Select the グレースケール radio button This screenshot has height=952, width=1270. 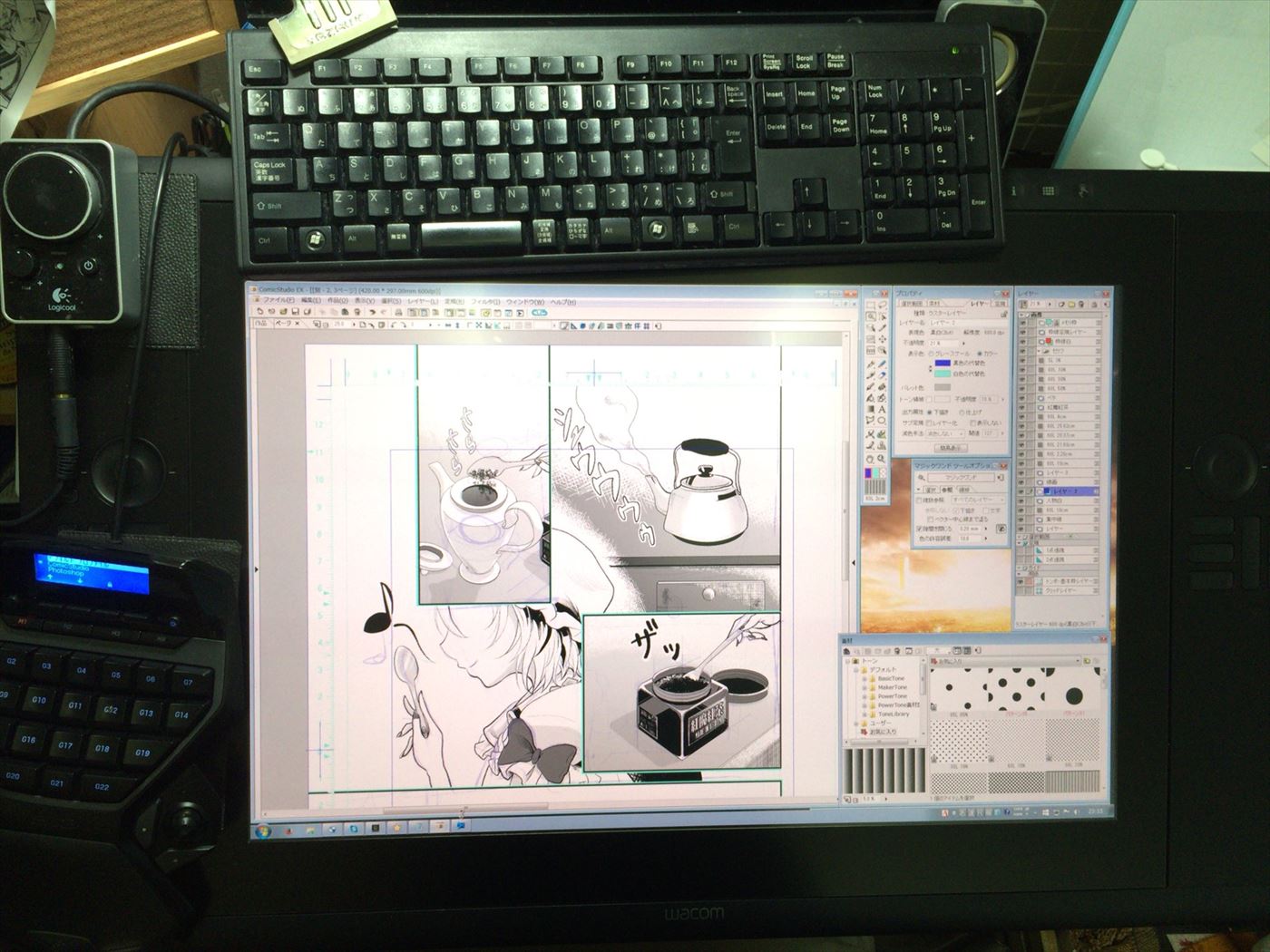pos(933,355)
